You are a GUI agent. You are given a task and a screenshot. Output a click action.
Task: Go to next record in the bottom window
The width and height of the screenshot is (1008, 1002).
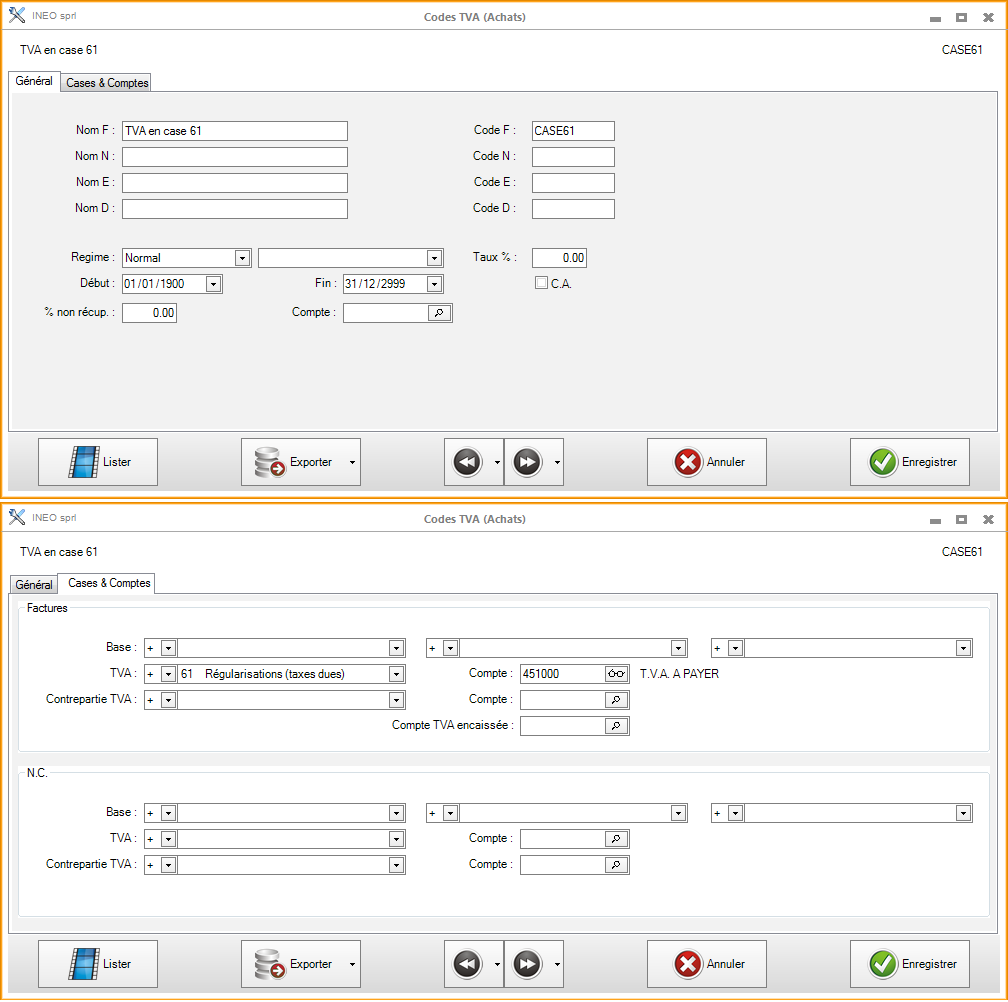coord(527,964)
